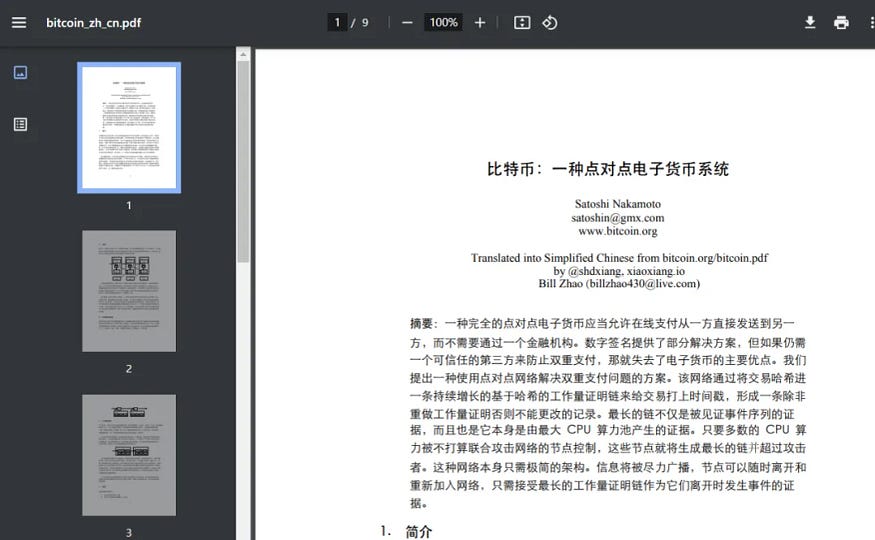The image size is (875, 540).
Task: Show the thumbnails view in sidebar
Action: [20, 73]
